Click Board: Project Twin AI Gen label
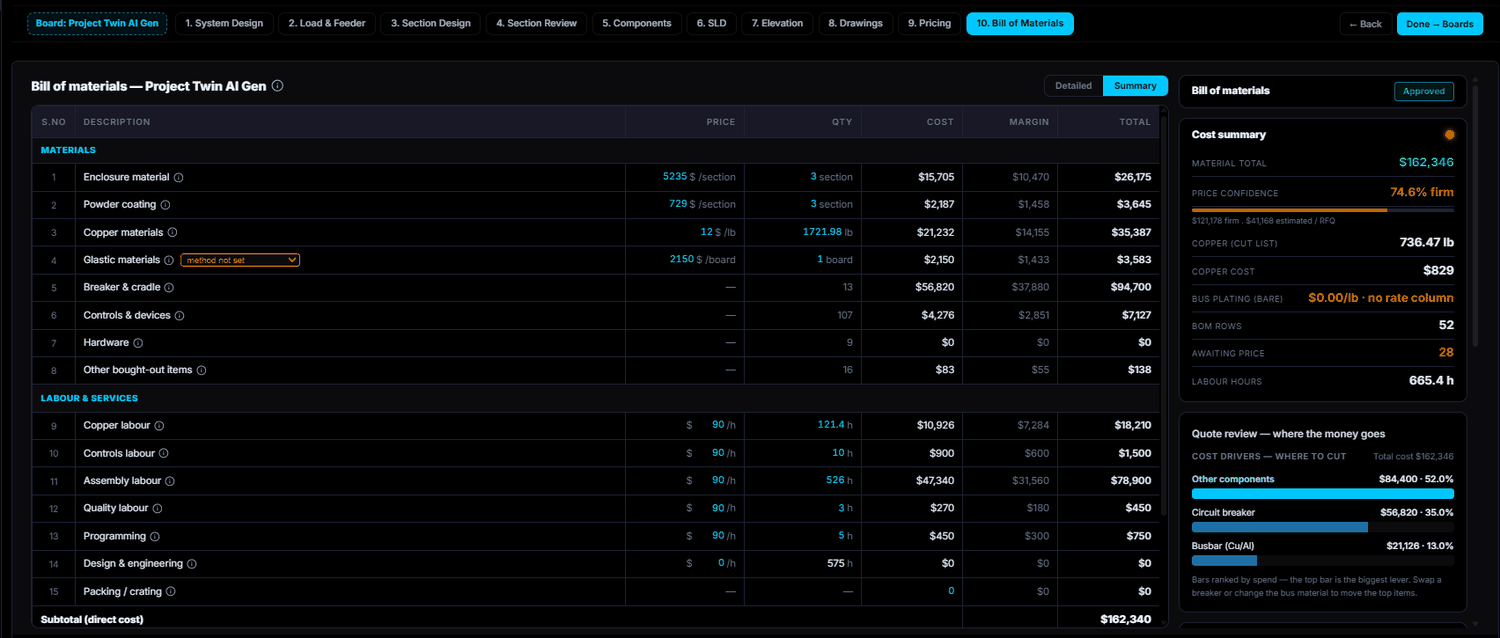 (97, 23)
